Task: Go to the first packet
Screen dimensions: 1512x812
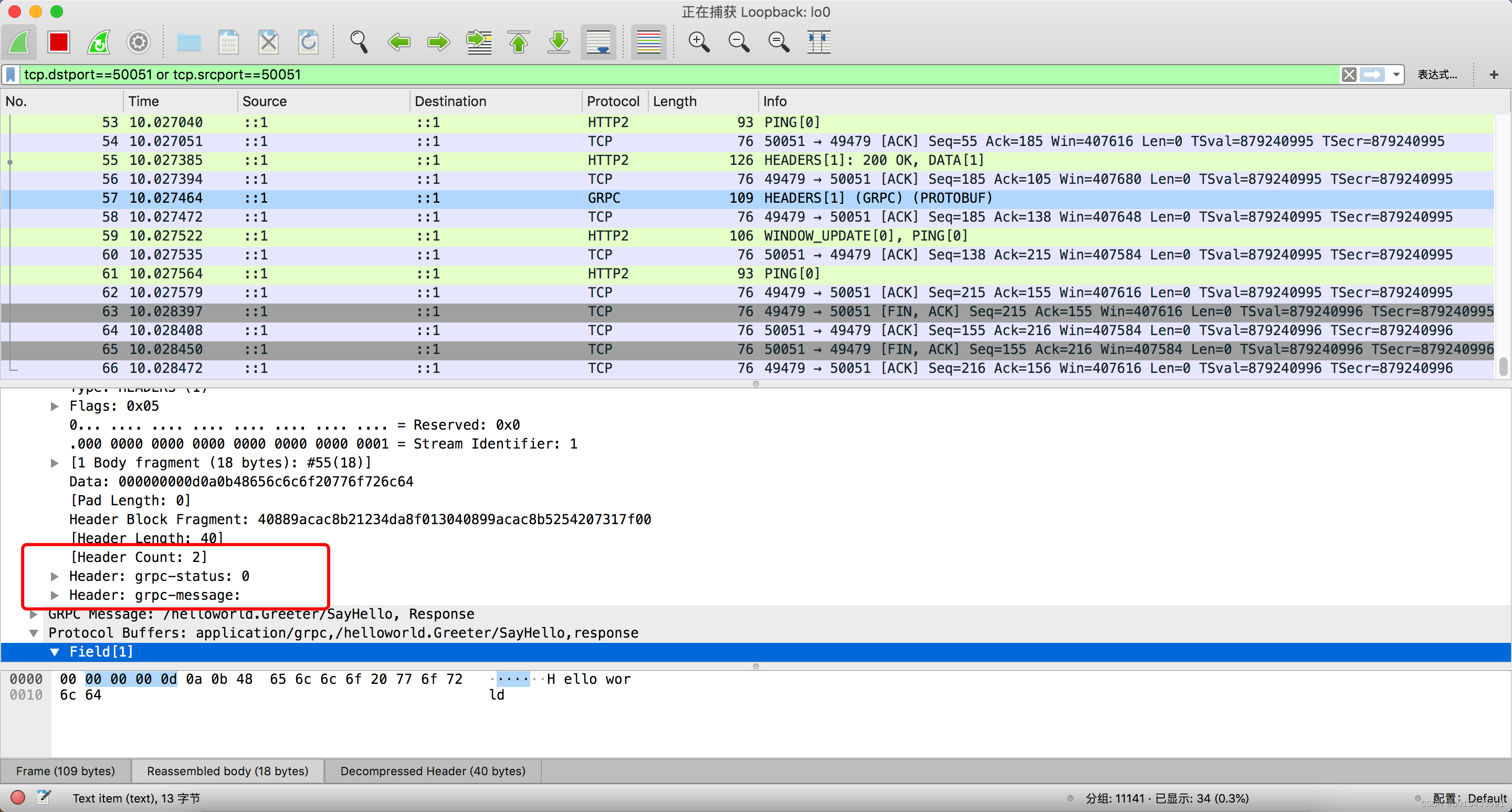Action: tap(518, 42)
